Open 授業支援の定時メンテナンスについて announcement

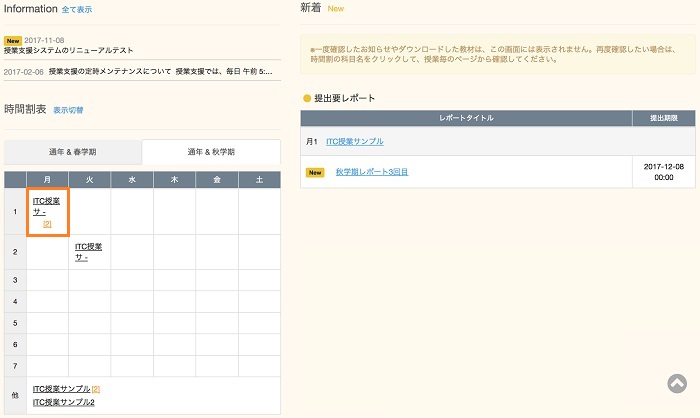click(110, 72)
